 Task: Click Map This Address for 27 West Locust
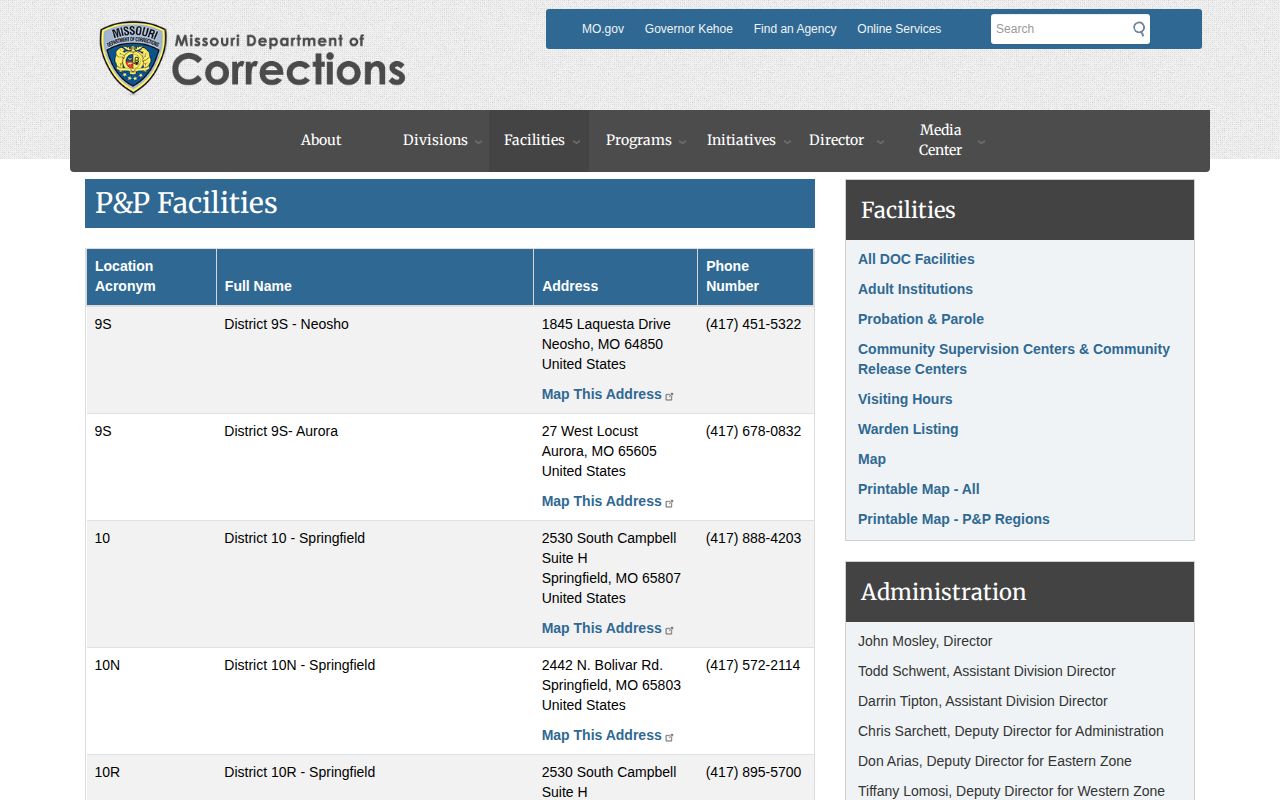click(x=602, y=501)
